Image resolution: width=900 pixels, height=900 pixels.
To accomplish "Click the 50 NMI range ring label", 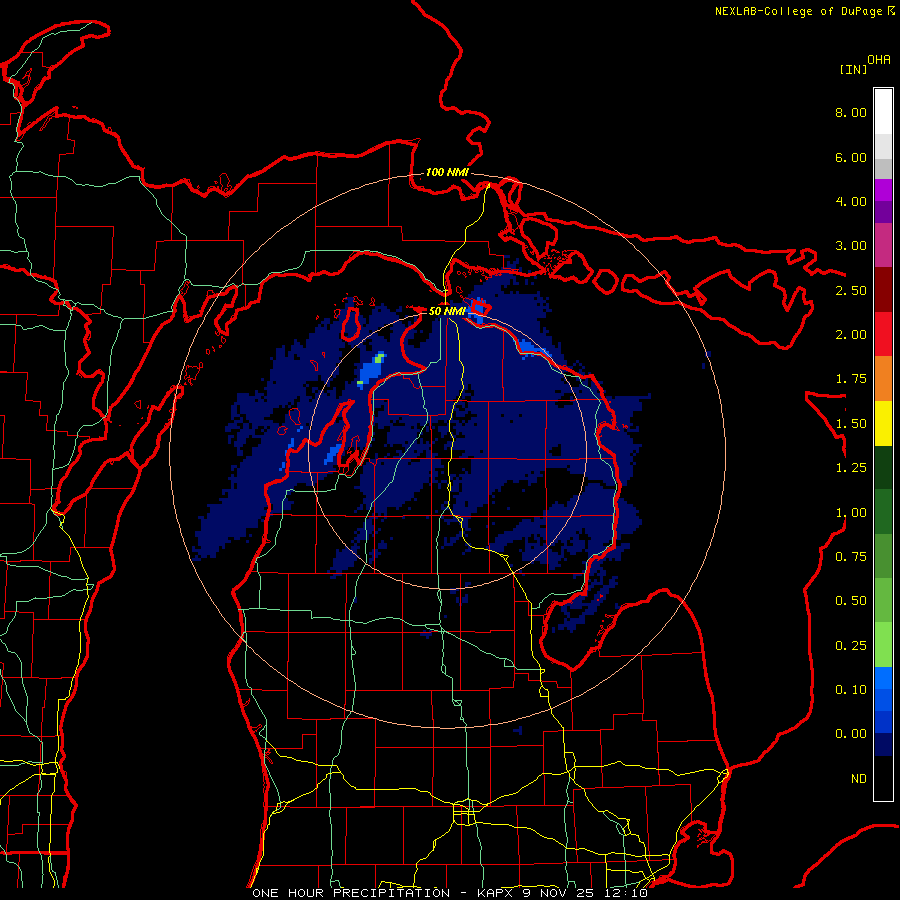I will point(448,311).
